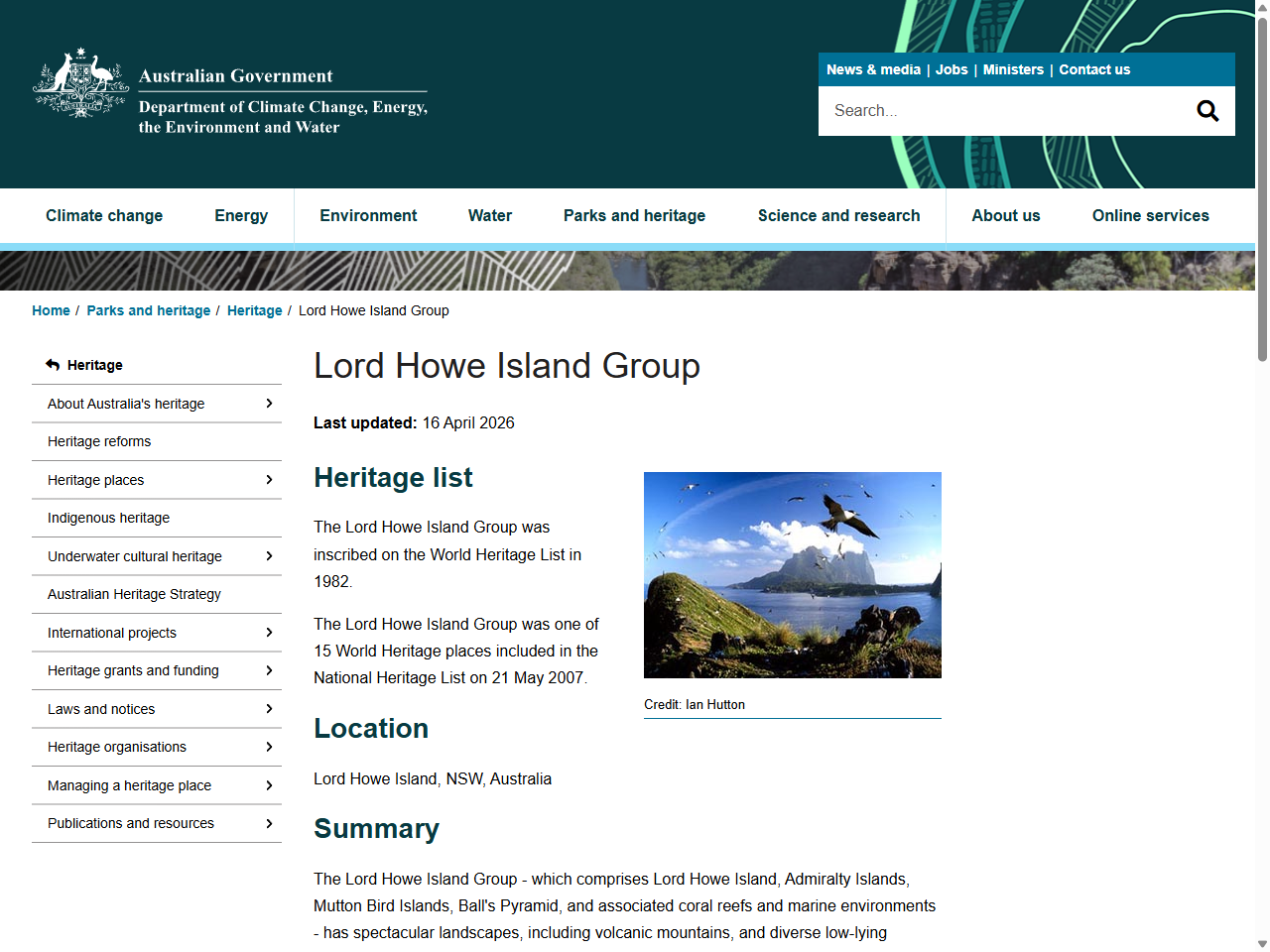
Task: Open Heritage grants and funding link
Action: (x=133, y=670)
